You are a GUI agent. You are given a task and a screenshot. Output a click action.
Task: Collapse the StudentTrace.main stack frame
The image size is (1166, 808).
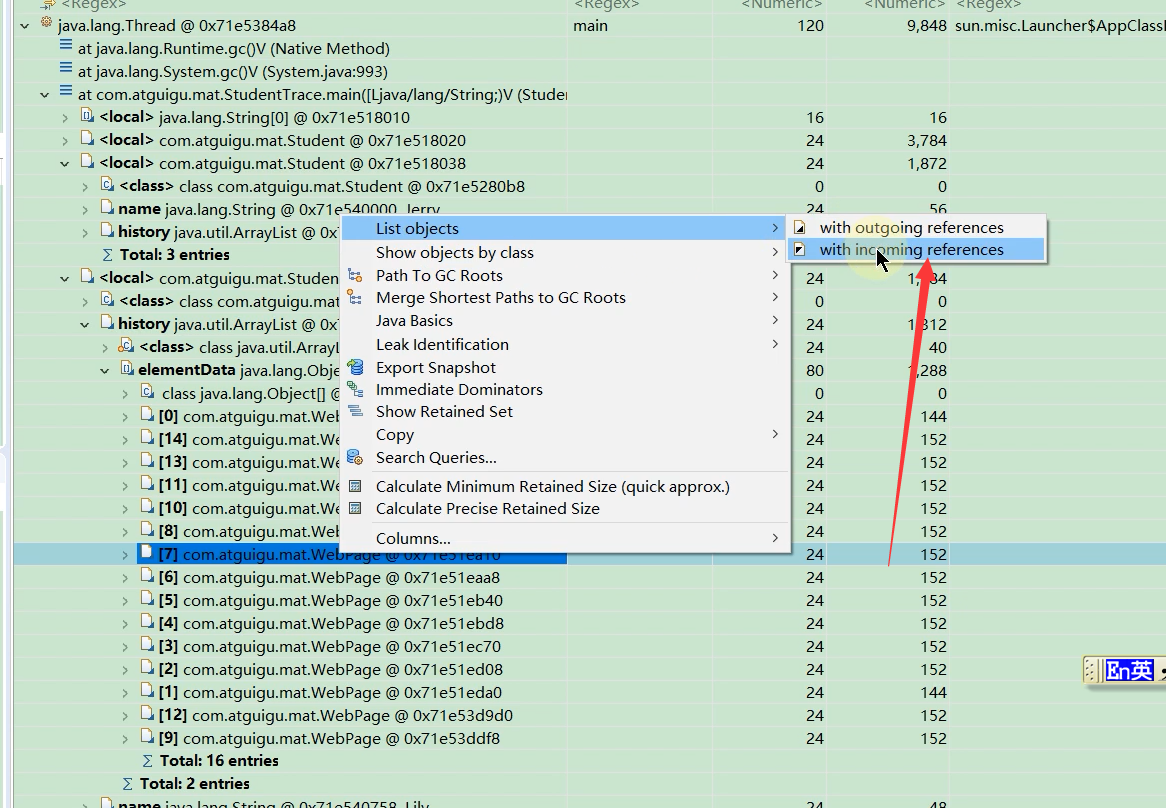(45, 95)
